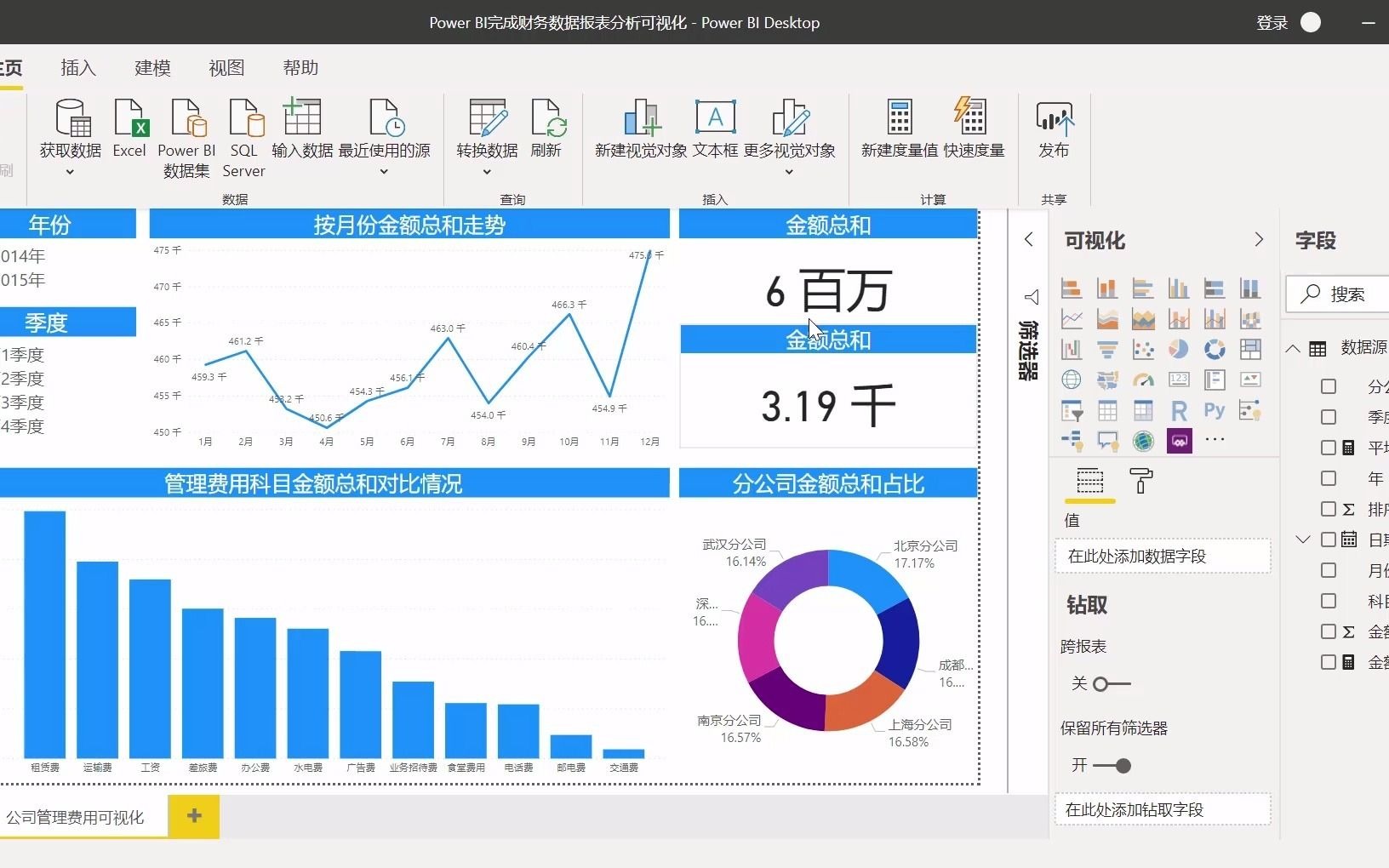Select ribbon chart visual
1389x868 pixels.
1250,319
